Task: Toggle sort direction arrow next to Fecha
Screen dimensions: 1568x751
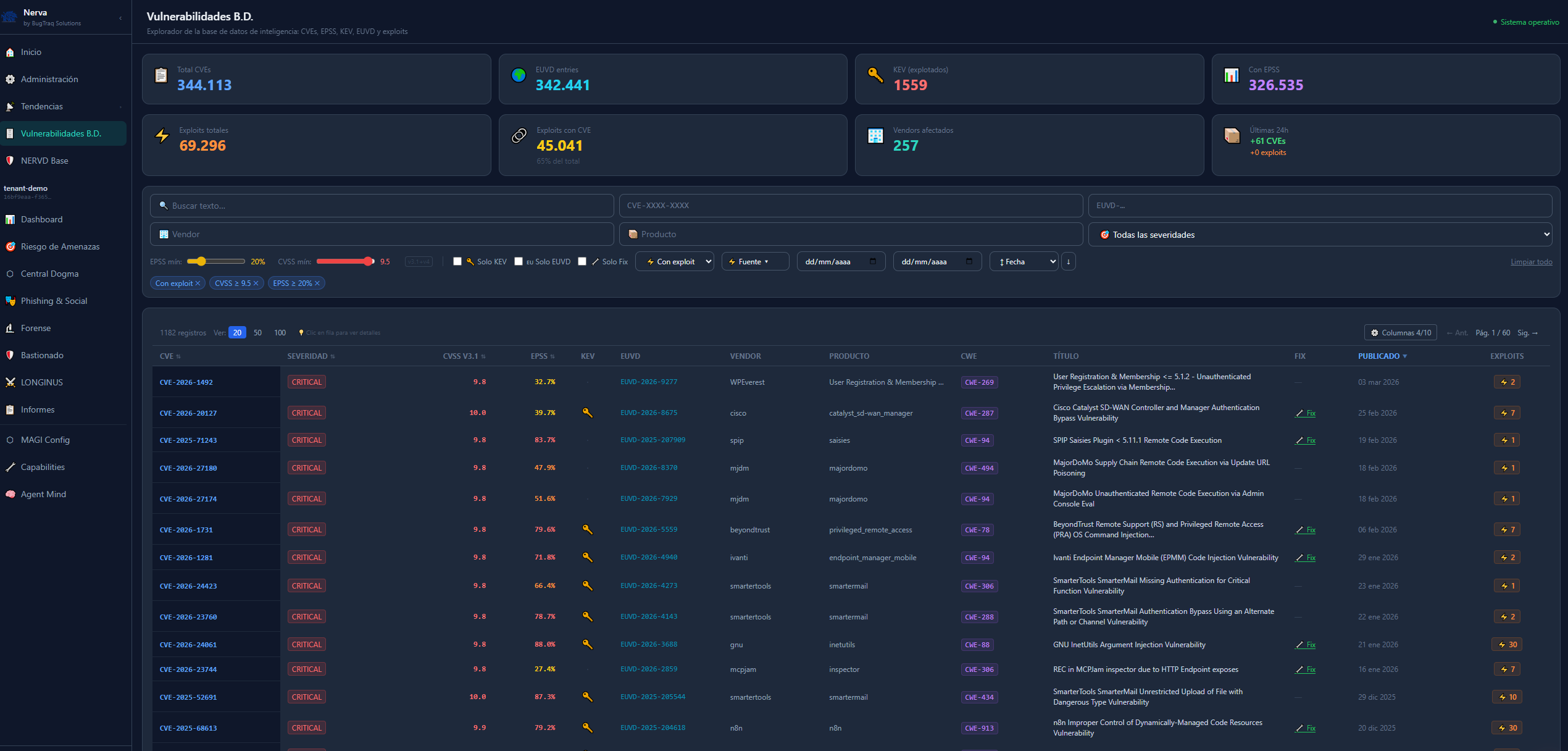Action: point(1069,262)
